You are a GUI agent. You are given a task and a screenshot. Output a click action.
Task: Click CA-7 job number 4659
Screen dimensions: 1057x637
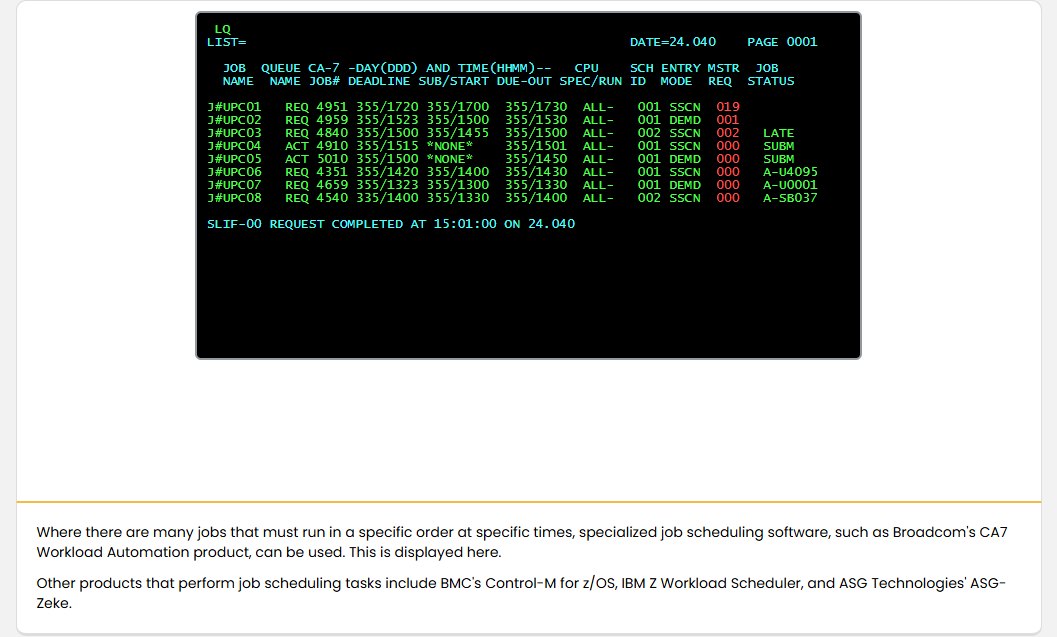[x=332, y=185]
